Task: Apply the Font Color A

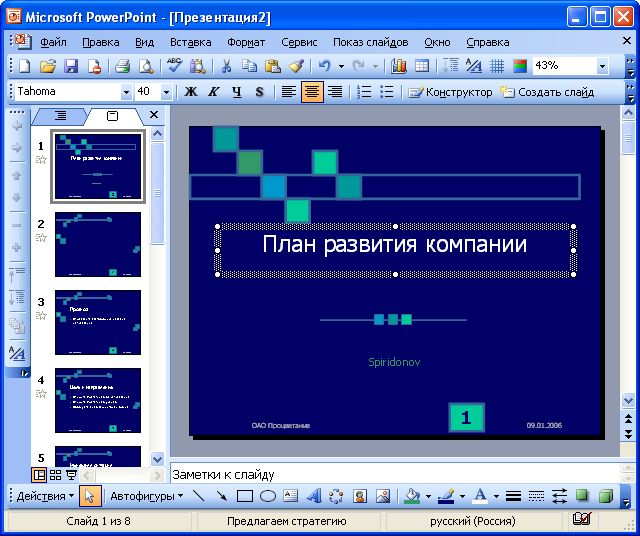Action: coord(480,496)
